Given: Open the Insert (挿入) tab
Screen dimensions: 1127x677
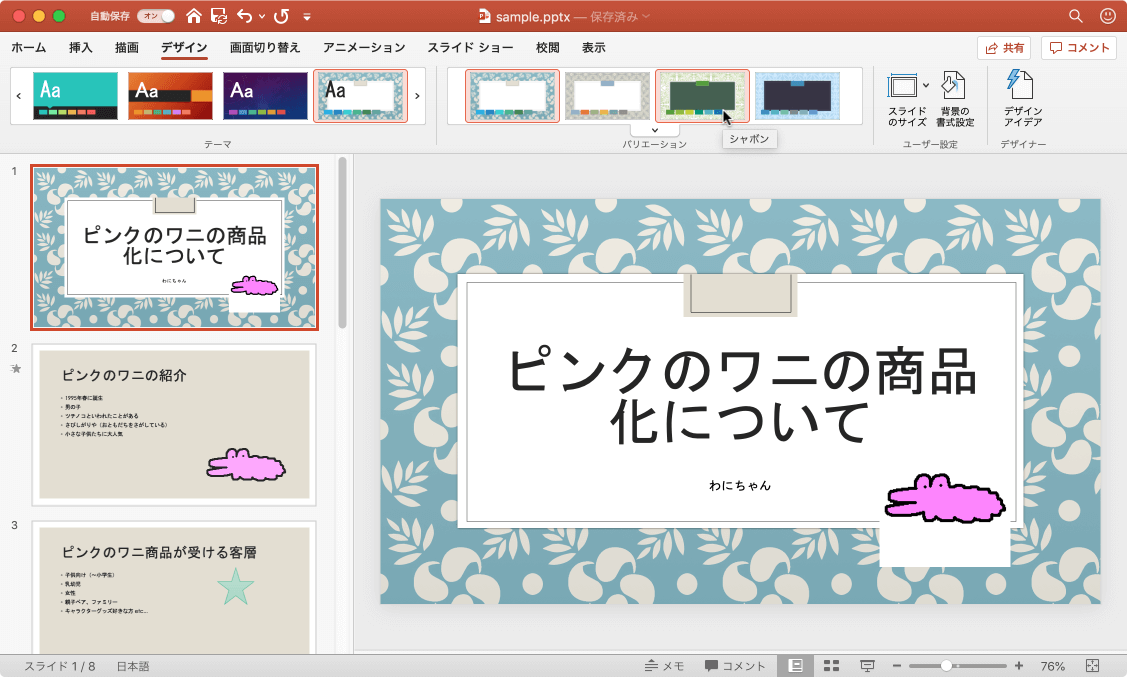Looking at the screenshot, I should pyautogui.click(x=81, y=48).
